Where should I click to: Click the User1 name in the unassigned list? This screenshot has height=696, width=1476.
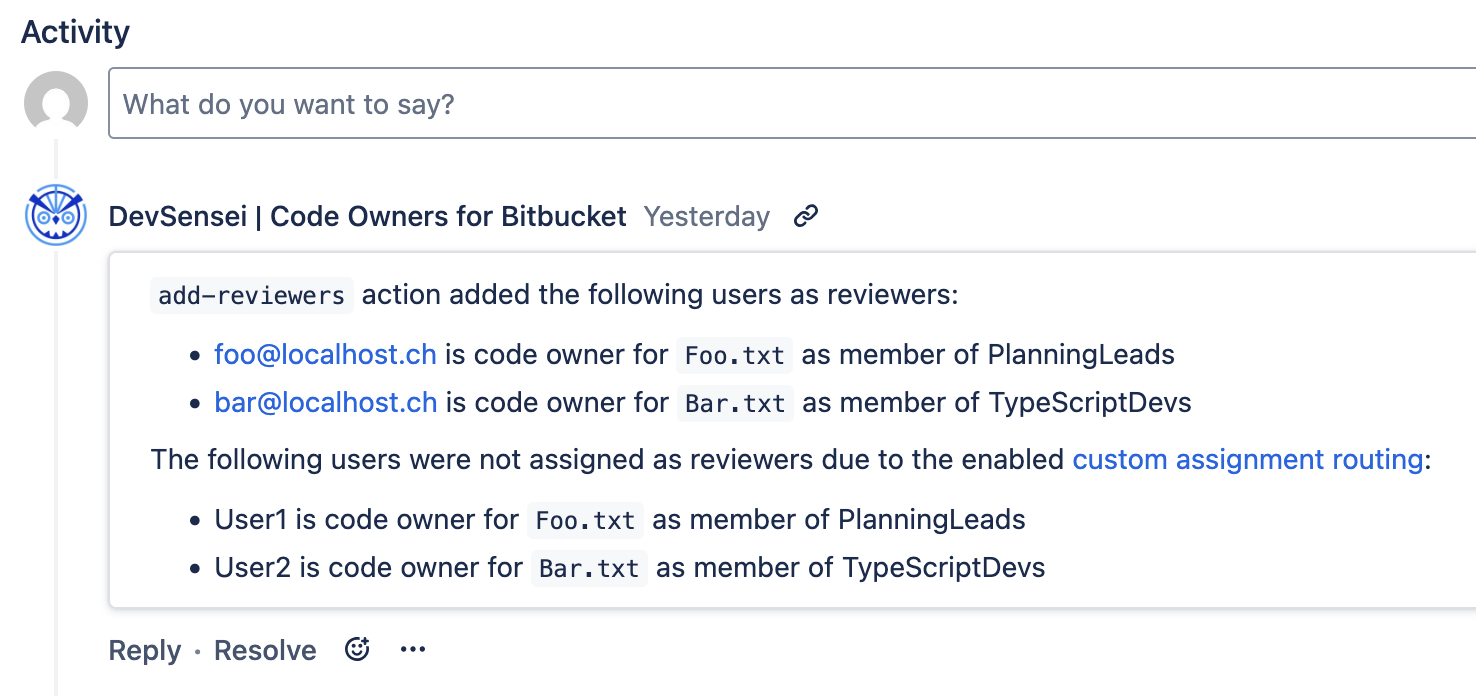point(250,520)
